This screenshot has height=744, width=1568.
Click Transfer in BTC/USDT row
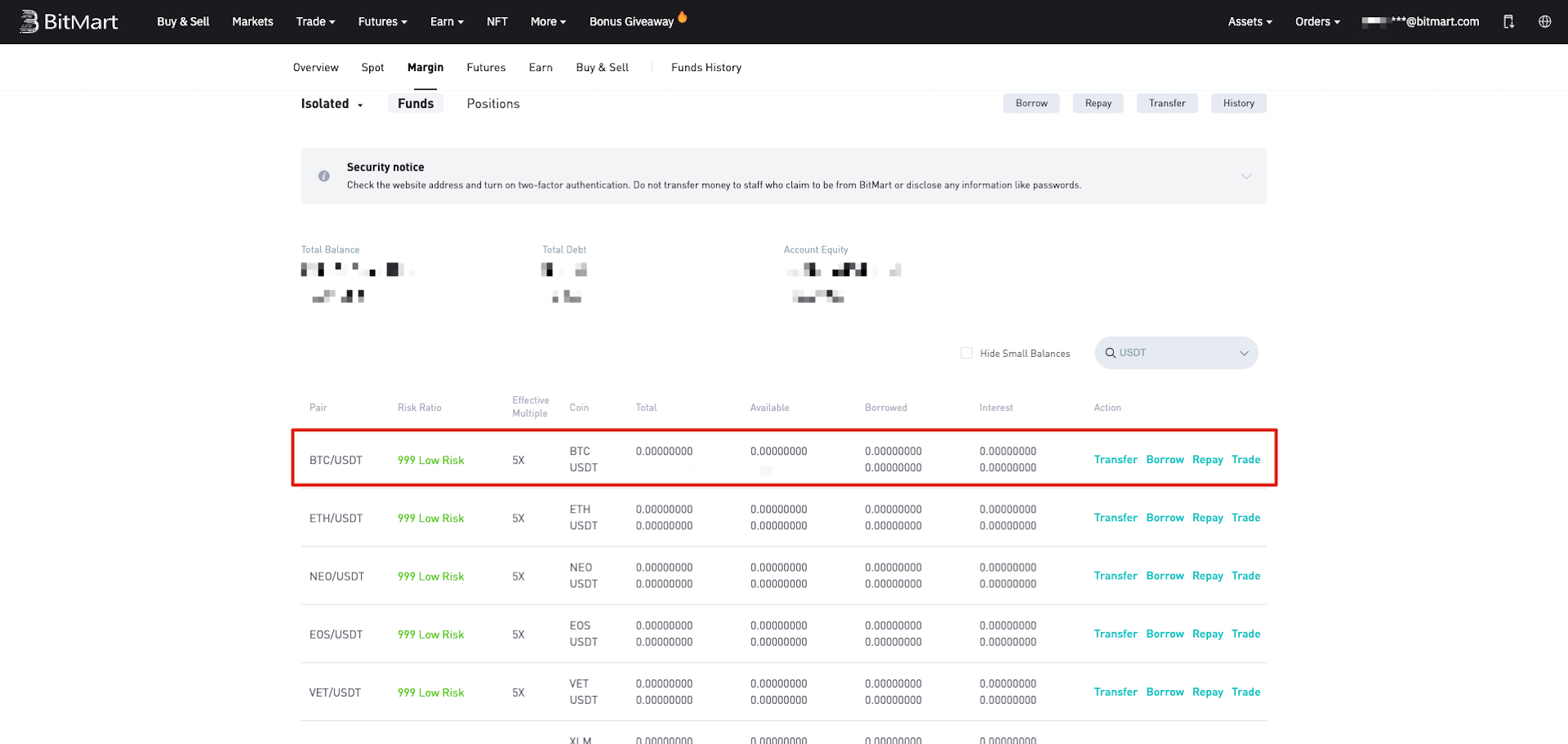point(1116,460)
